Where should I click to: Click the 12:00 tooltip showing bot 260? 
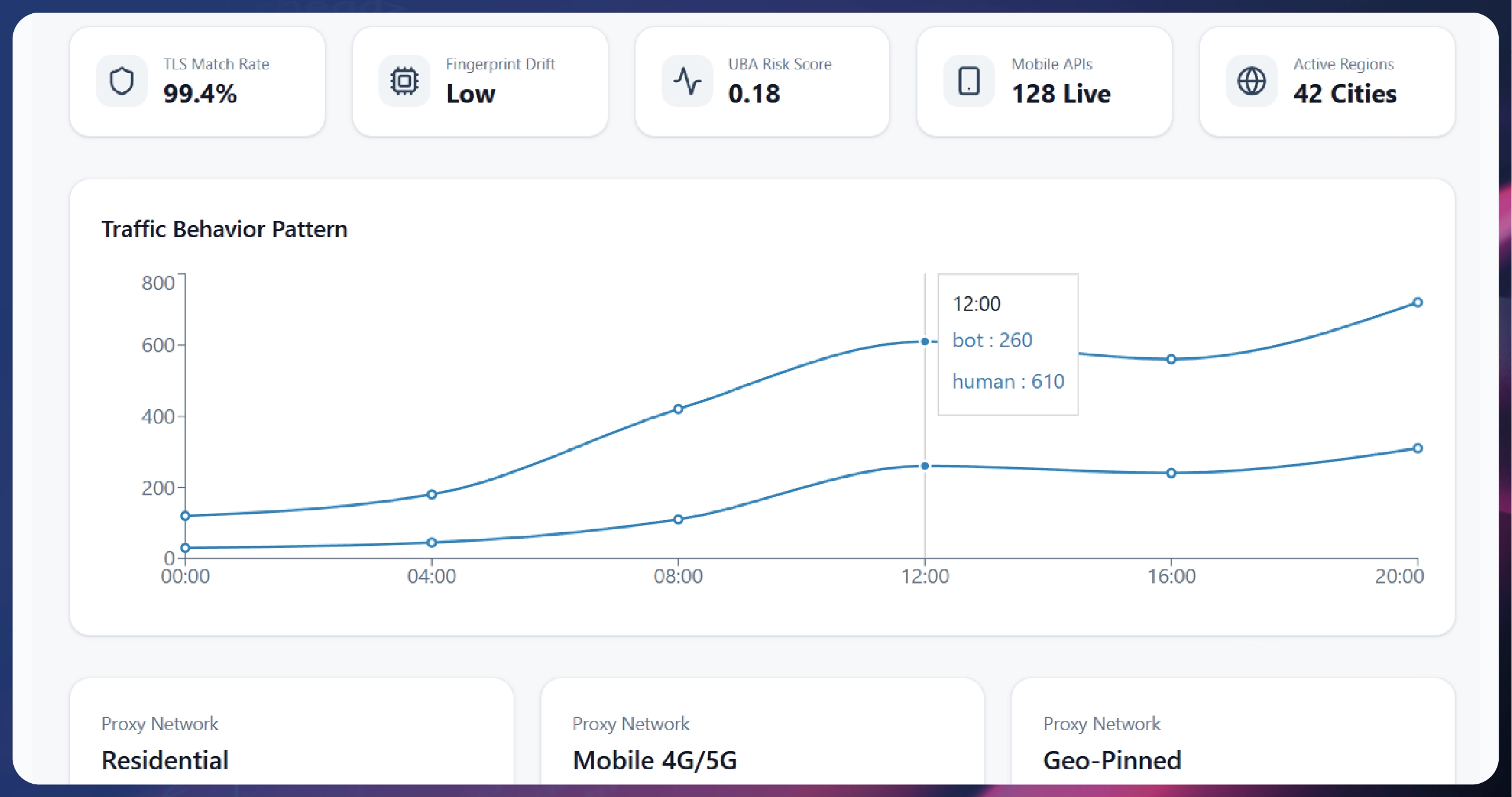click(x=1007, y=344)
